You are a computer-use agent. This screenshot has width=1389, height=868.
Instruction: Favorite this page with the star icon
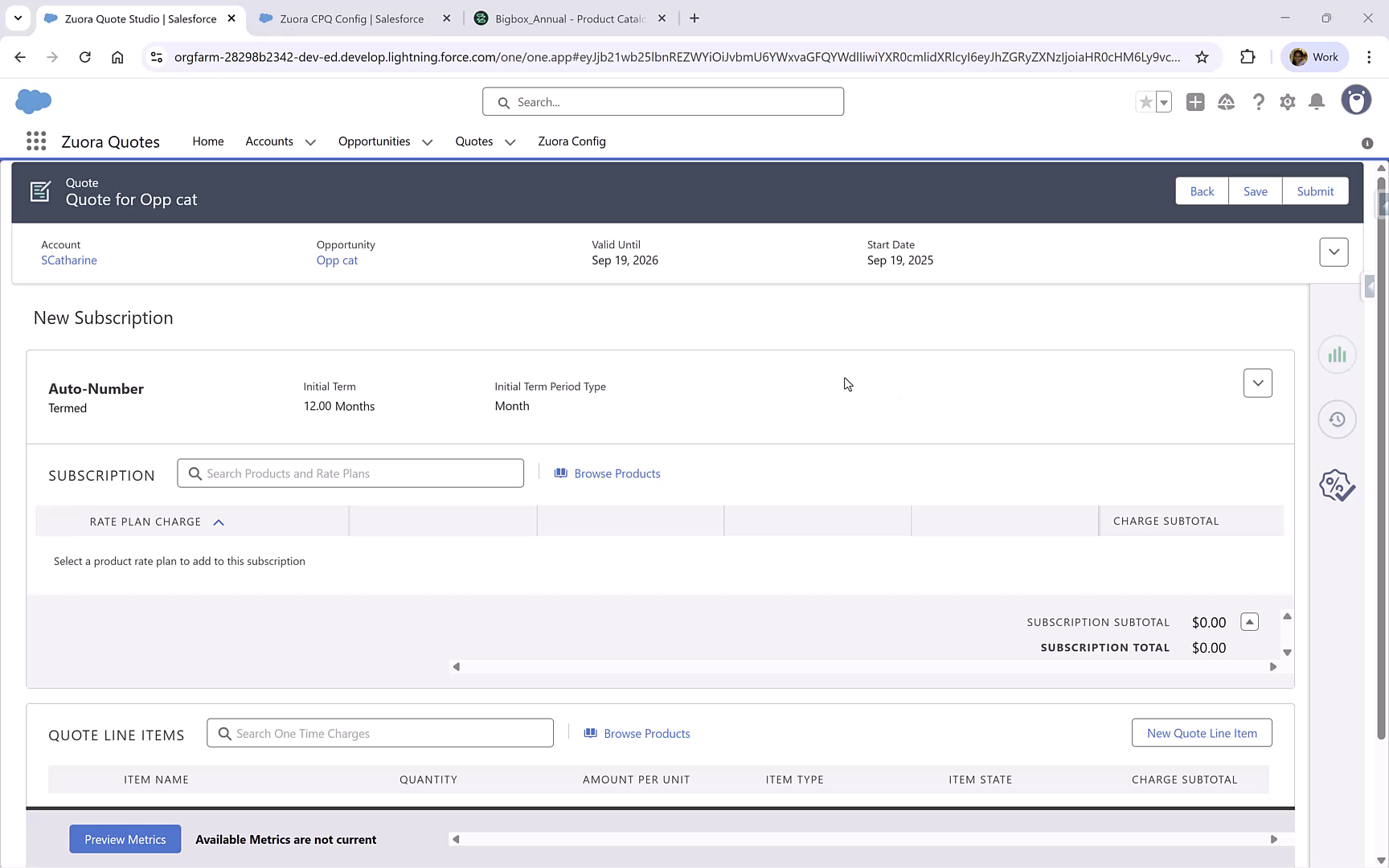(1145, 102)
